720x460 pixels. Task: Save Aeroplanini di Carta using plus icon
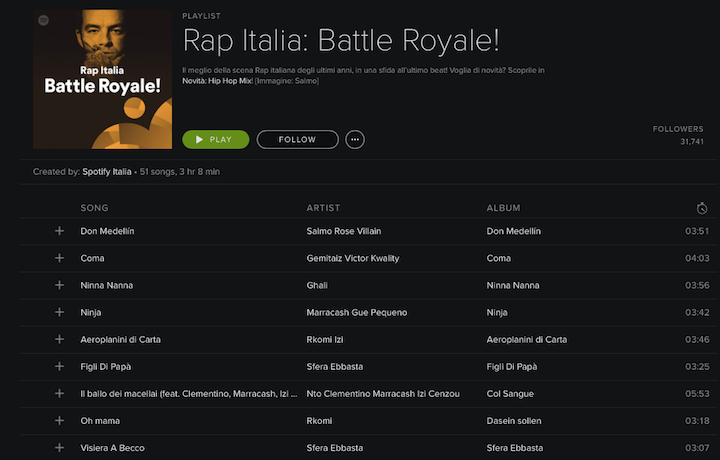click(59, 339)
